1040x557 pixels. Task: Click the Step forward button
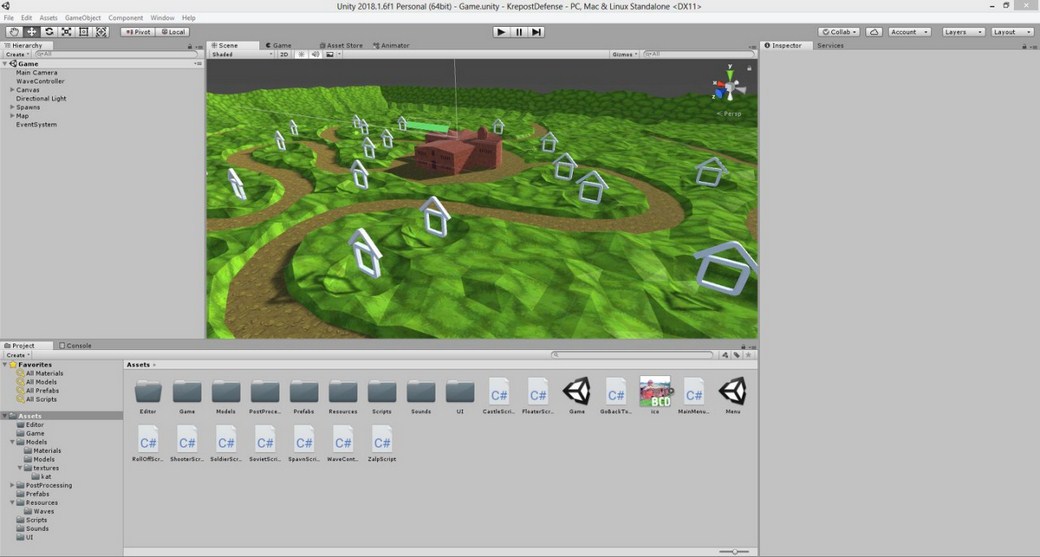pyautogui.click(x=537, y=32)
